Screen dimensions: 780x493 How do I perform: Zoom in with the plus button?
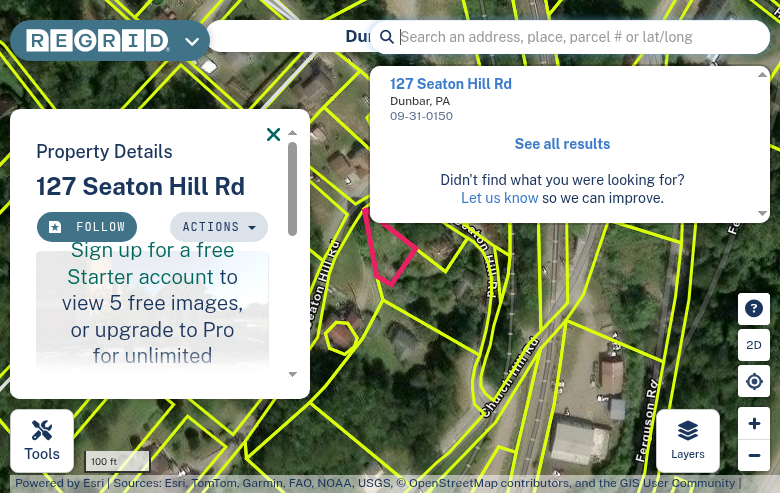754,423
